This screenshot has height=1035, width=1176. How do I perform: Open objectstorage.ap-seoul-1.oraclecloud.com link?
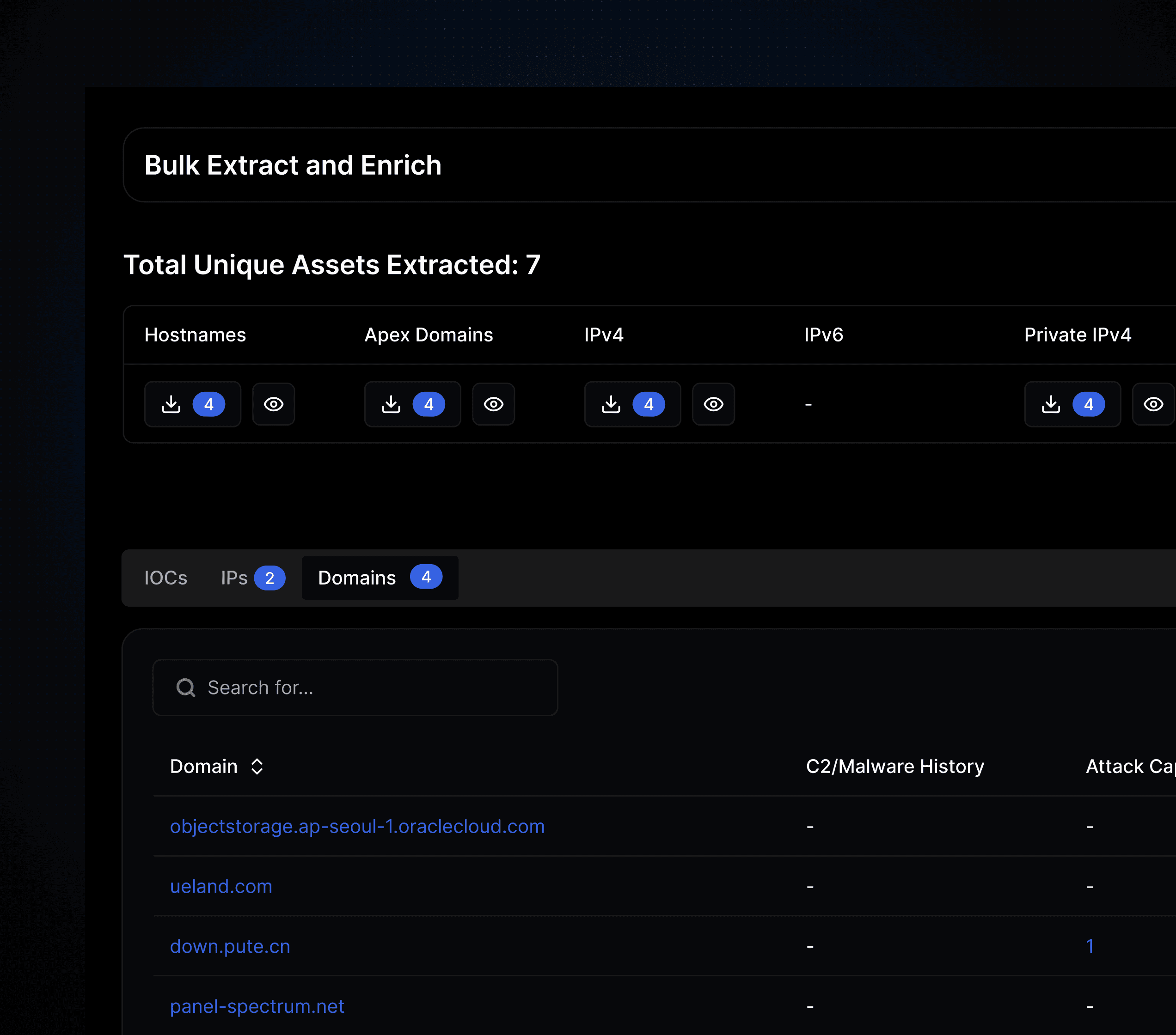[x=357, y=826]
